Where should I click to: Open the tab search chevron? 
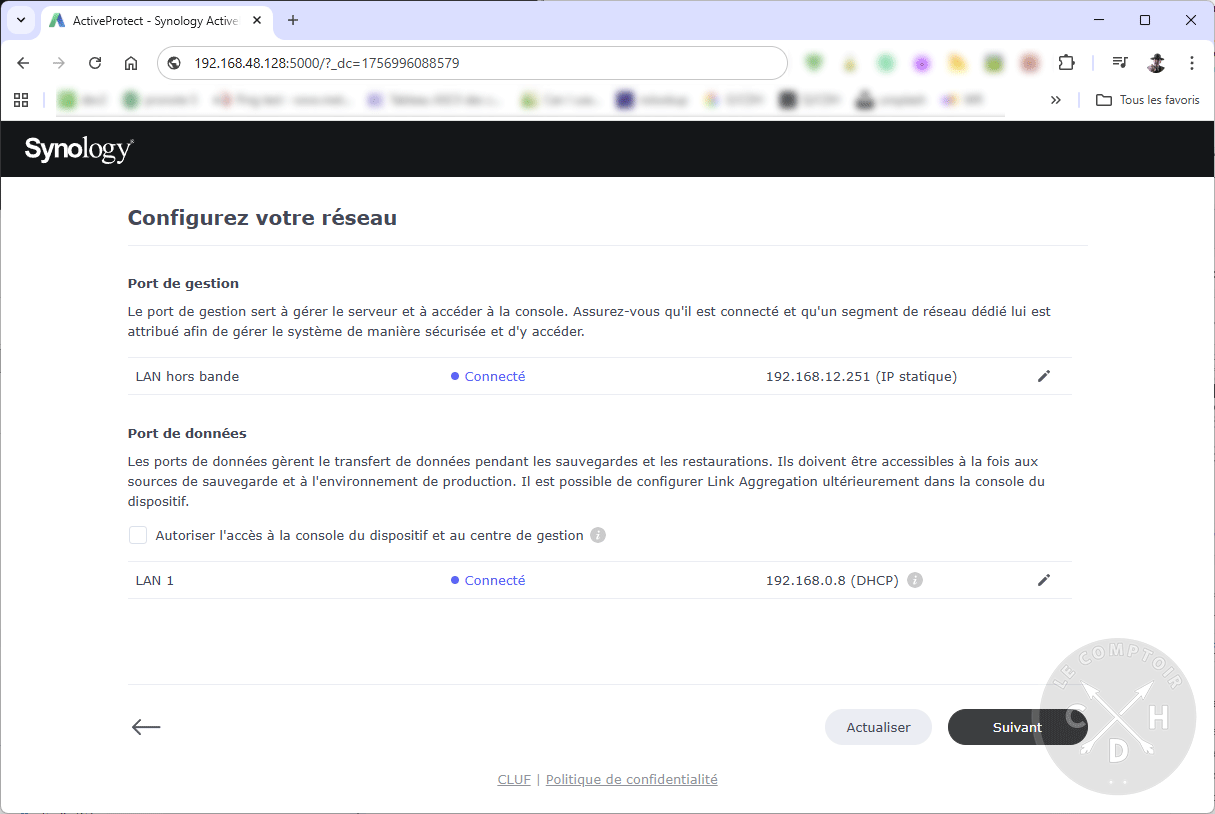(x=20, y=20)
